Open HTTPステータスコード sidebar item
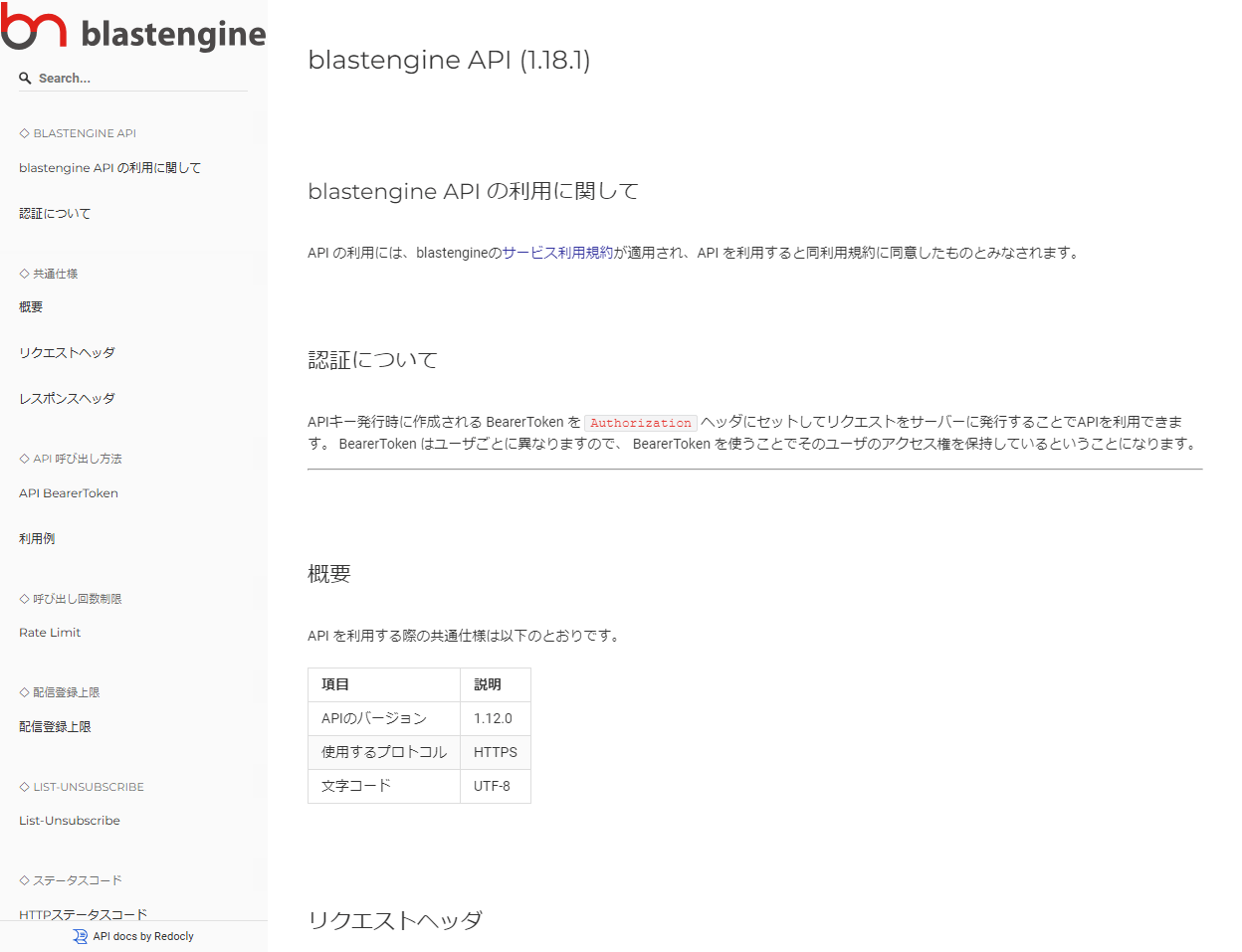Image resolution: width=1242 pixels, height=952 pixels. [x=83, y=914]
